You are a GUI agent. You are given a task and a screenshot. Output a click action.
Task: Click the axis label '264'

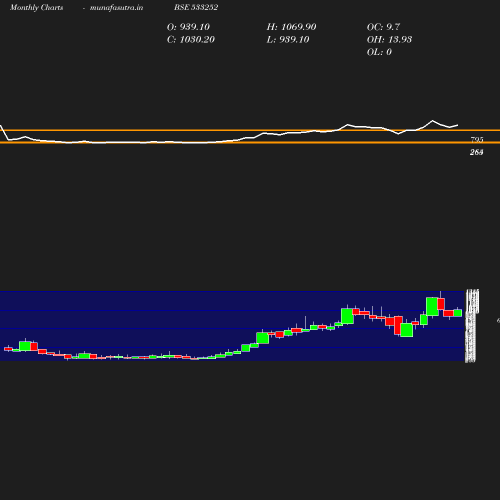pos(477,152)
